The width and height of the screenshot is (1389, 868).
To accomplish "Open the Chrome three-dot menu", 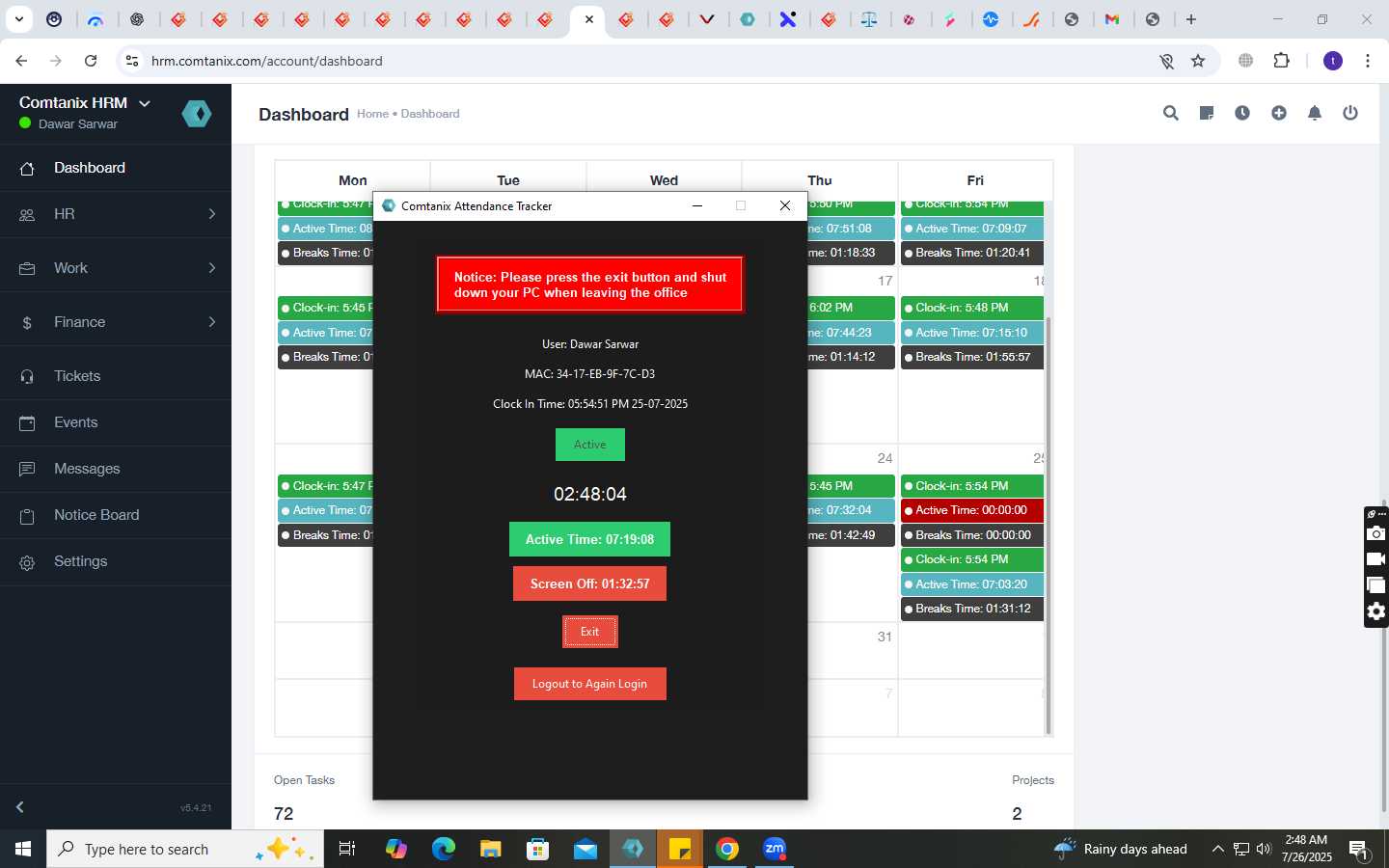I will (1368, 61).
